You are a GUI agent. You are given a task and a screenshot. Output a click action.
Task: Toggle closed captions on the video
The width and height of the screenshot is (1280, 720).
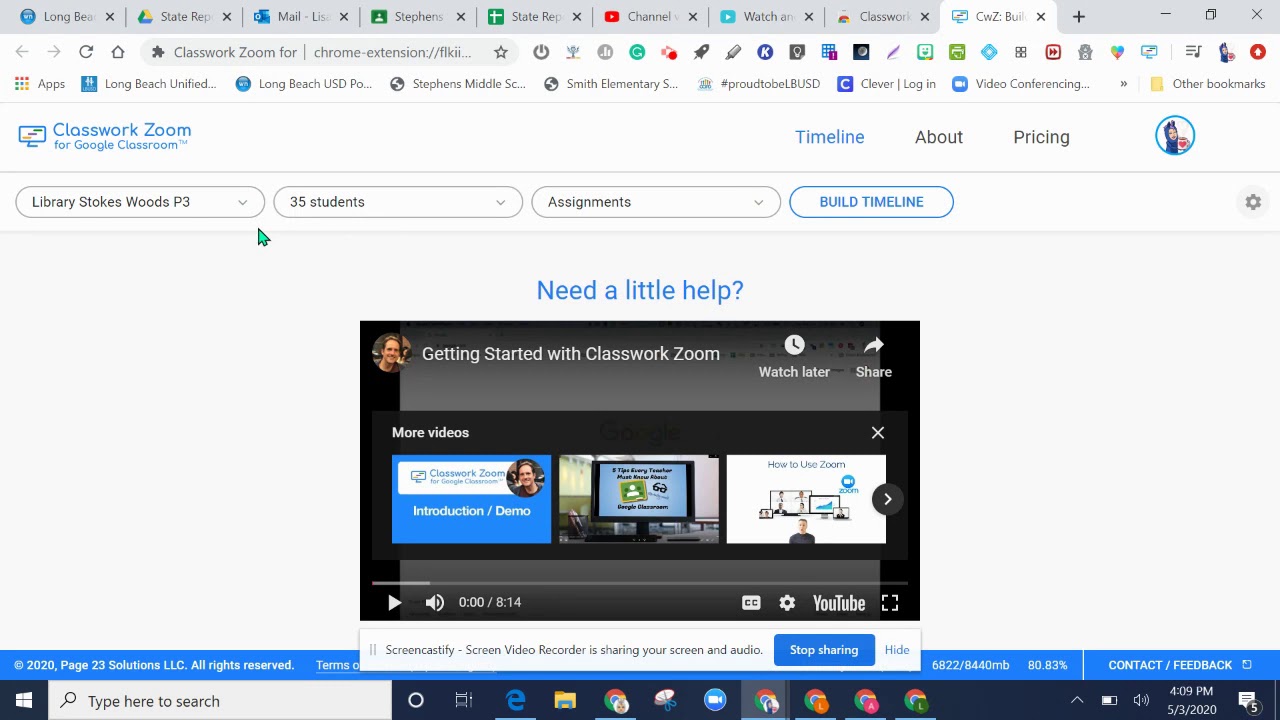coord(751,602)
